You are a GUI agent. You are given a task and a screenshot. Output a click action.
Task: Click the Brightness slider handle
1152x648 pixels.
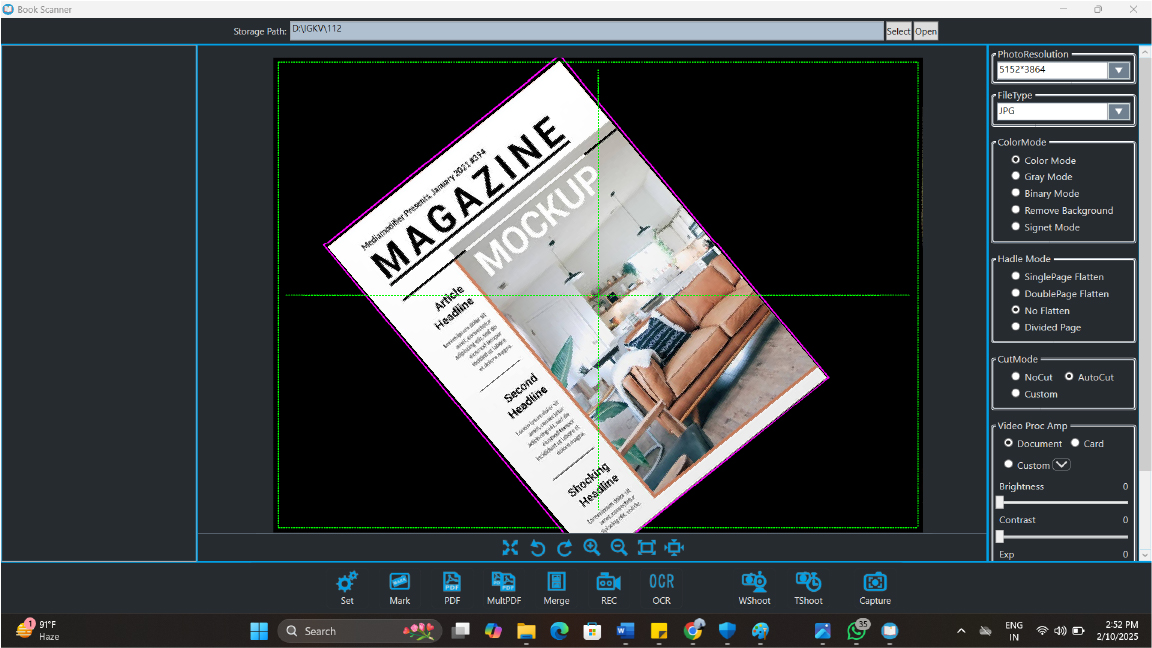(x=1000, y=503)
